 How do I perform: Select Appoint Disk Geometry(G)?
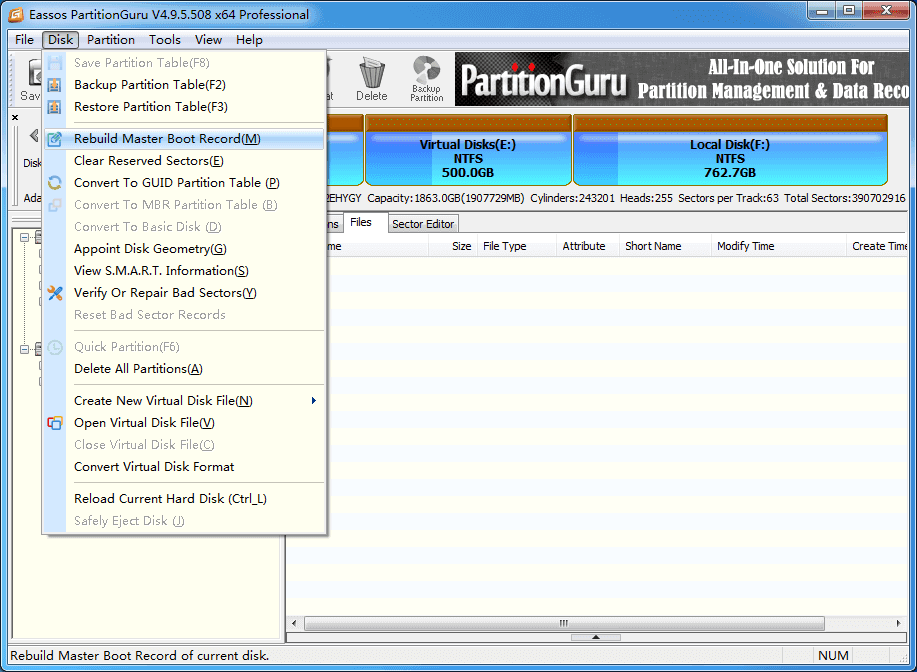coord(184,249)
